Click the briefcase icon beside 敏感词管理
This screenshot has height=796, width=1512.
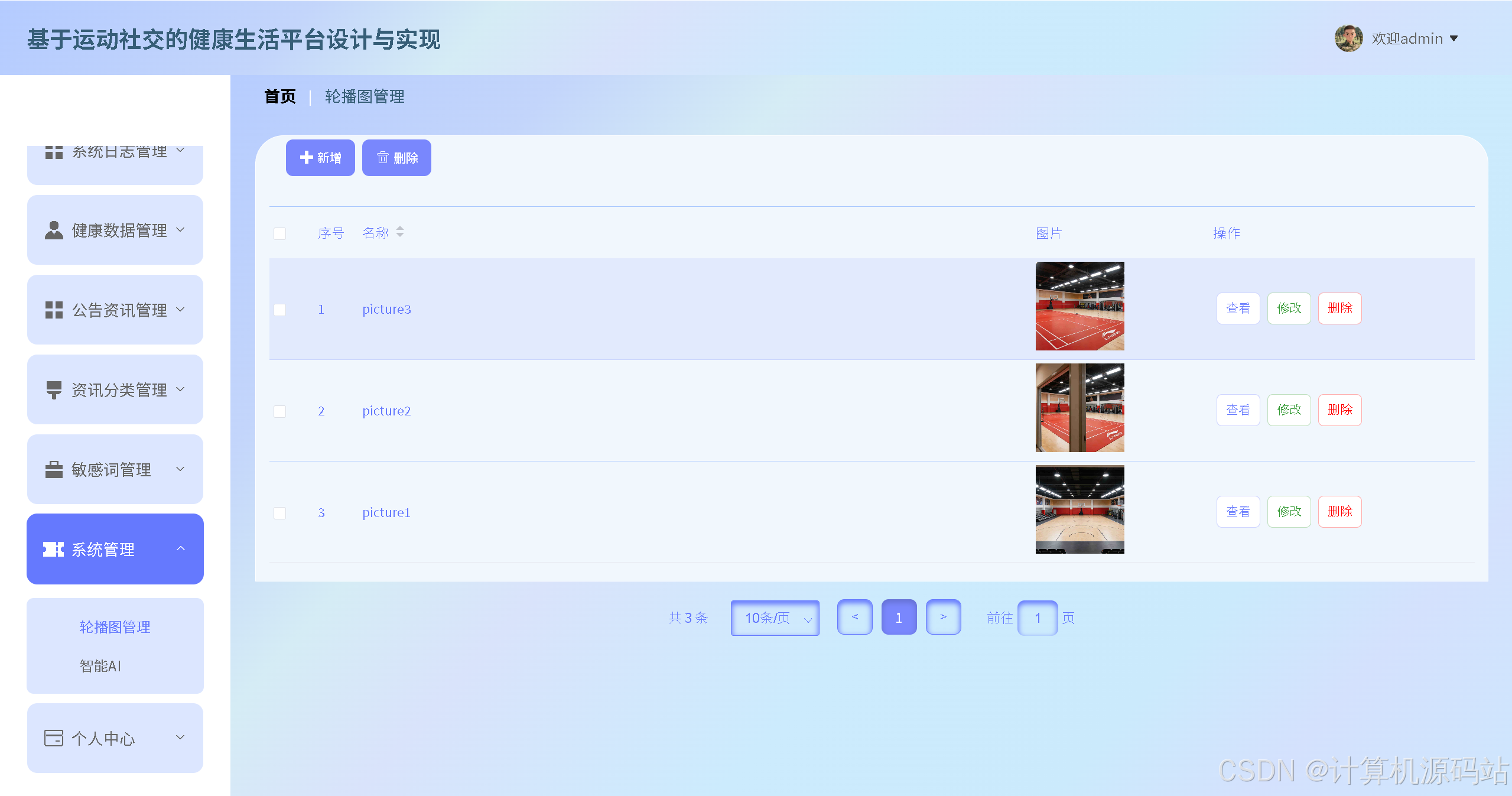54,469
